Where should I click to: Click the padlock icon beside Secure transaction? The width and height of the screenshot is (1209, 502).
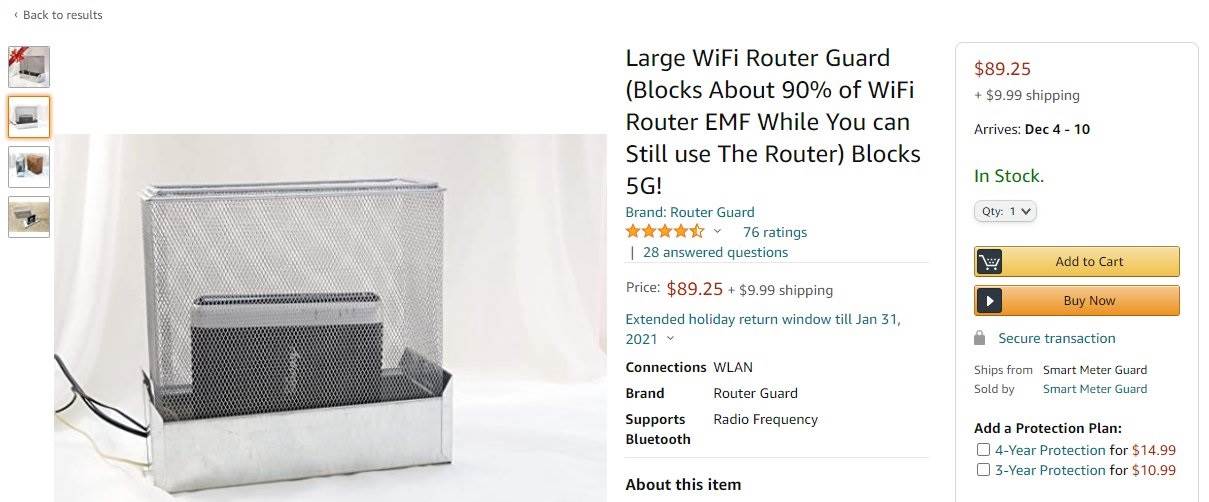(981, 338)
